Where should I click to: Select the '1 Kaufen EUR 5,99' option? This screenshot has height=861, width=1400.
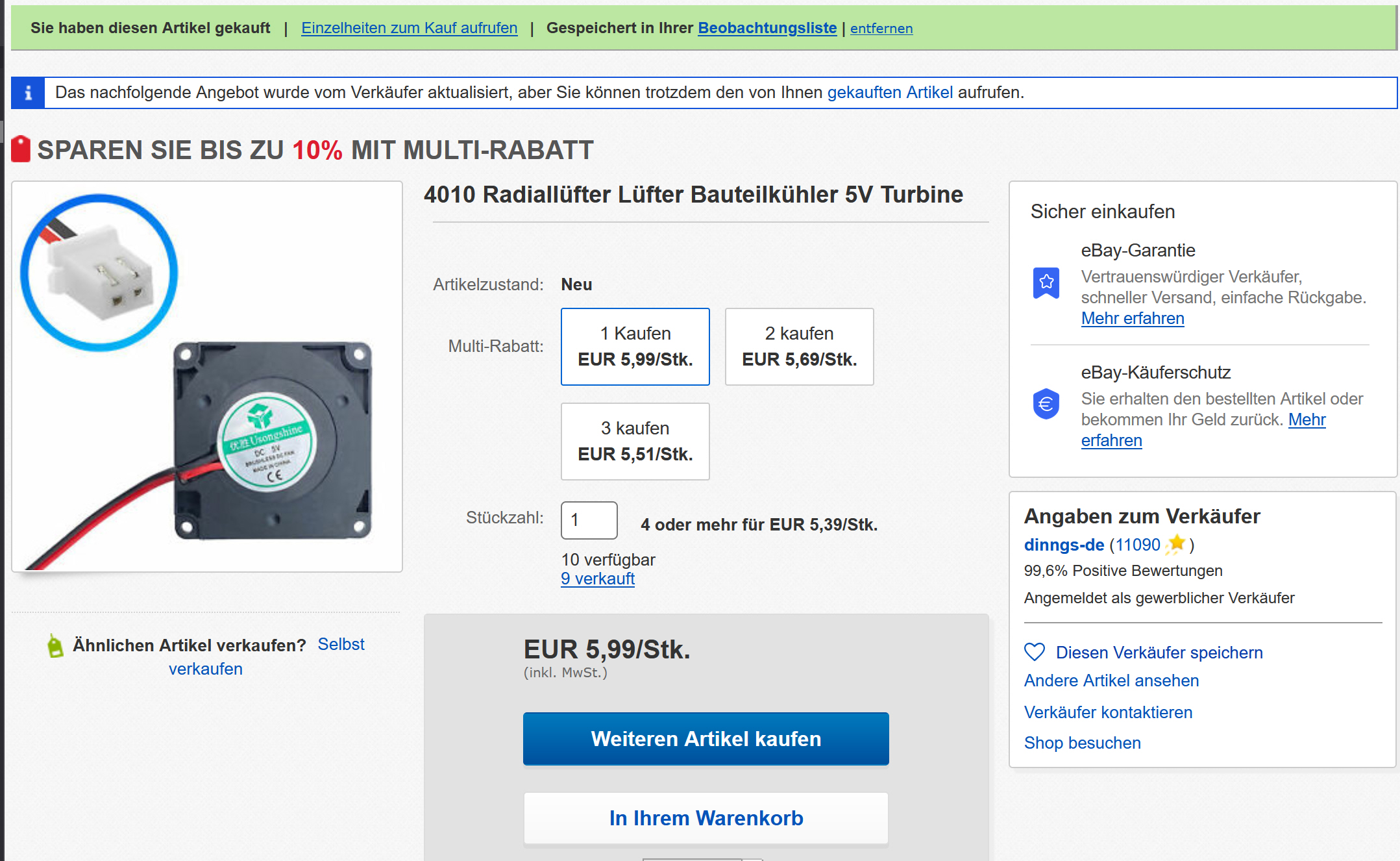pyautogui.click(x=635, y=347)
